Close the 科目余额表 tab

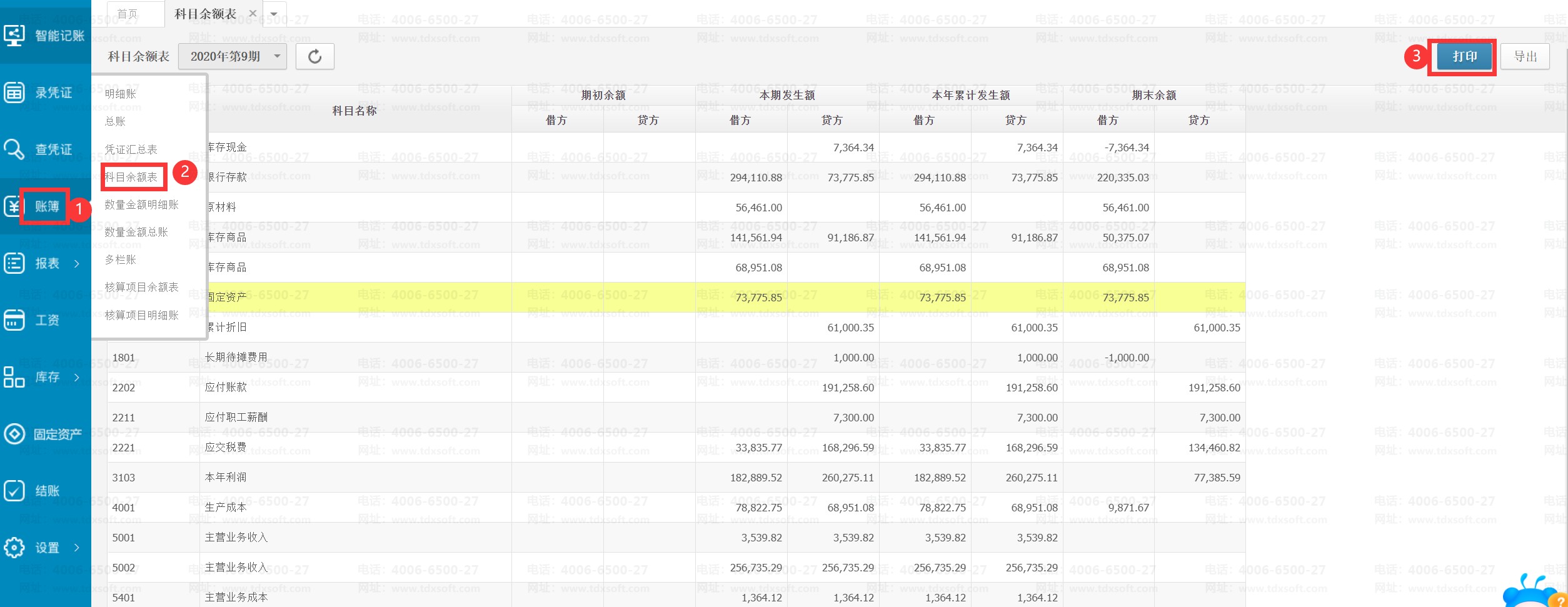pyautogui.click(x=253, y=14)
